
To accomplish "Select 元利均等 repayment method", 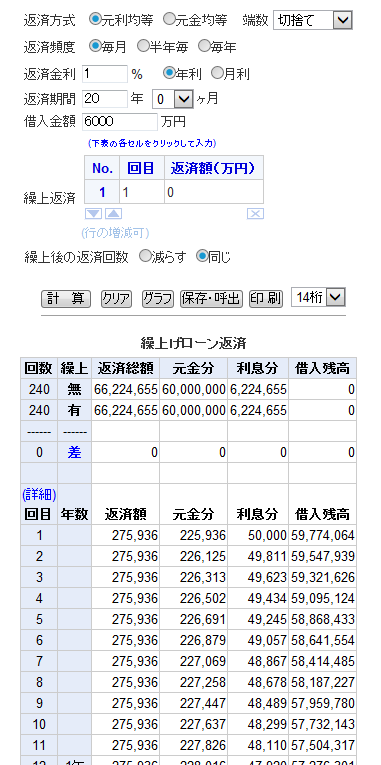I will 95,20.
